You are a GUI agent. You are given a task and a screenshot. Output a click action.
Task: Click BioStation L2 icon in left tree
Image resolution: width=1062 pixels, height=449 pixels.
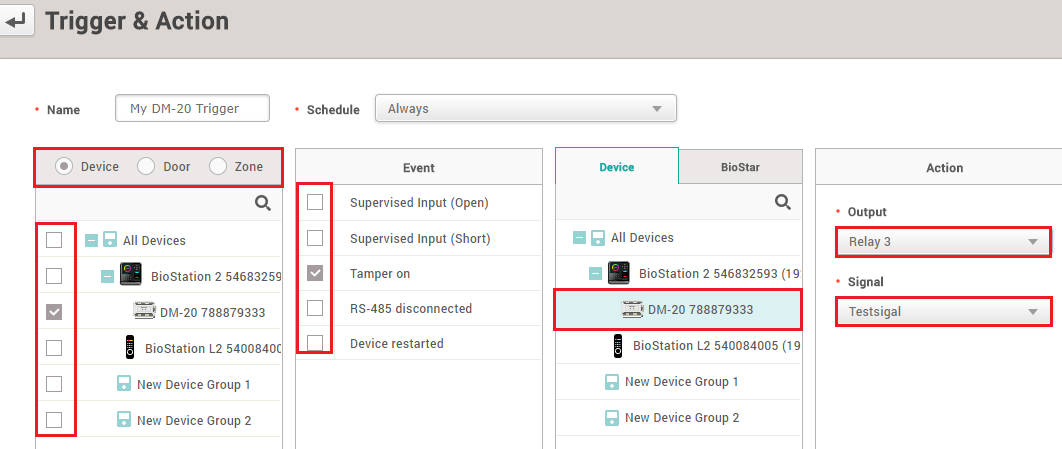pos(129,348)
